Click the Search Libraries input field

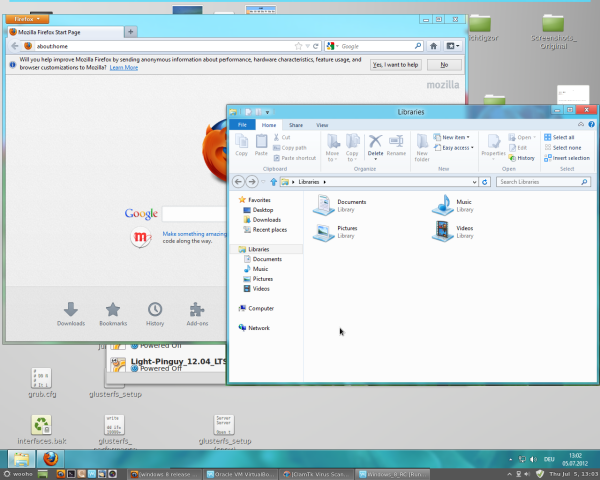(x=542, y=182)
